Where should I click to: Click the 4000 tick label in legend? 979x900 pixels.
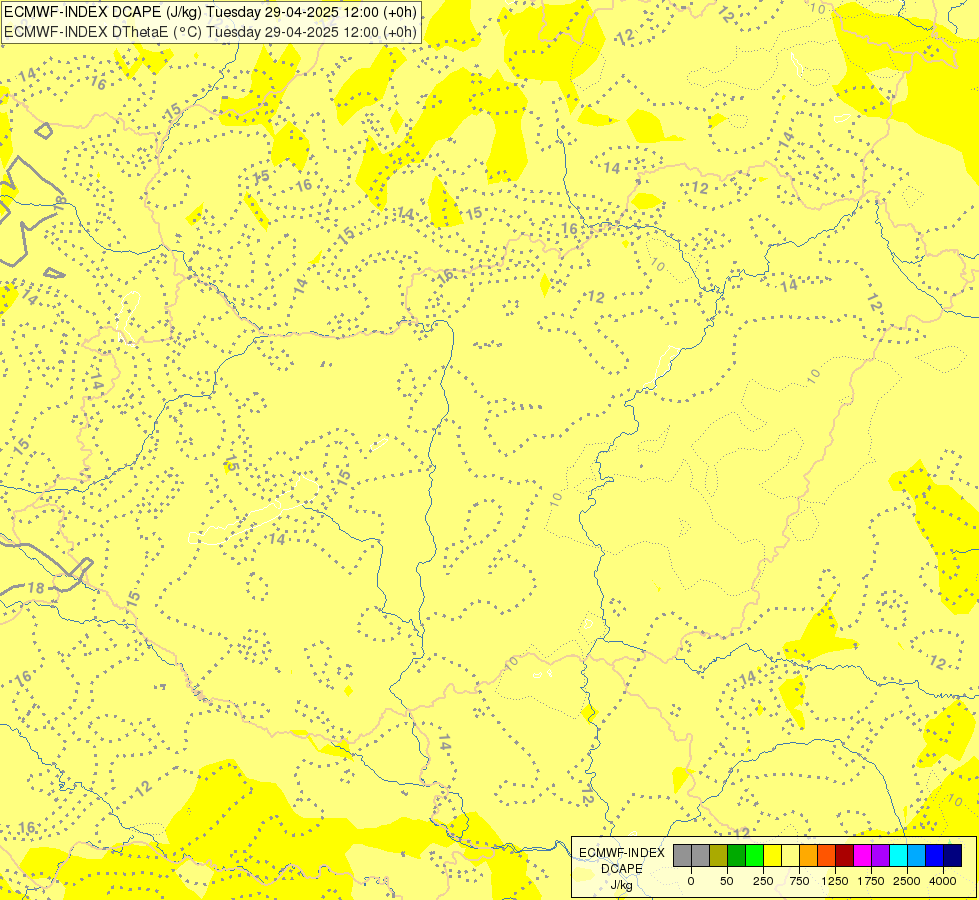click(943, 881)
